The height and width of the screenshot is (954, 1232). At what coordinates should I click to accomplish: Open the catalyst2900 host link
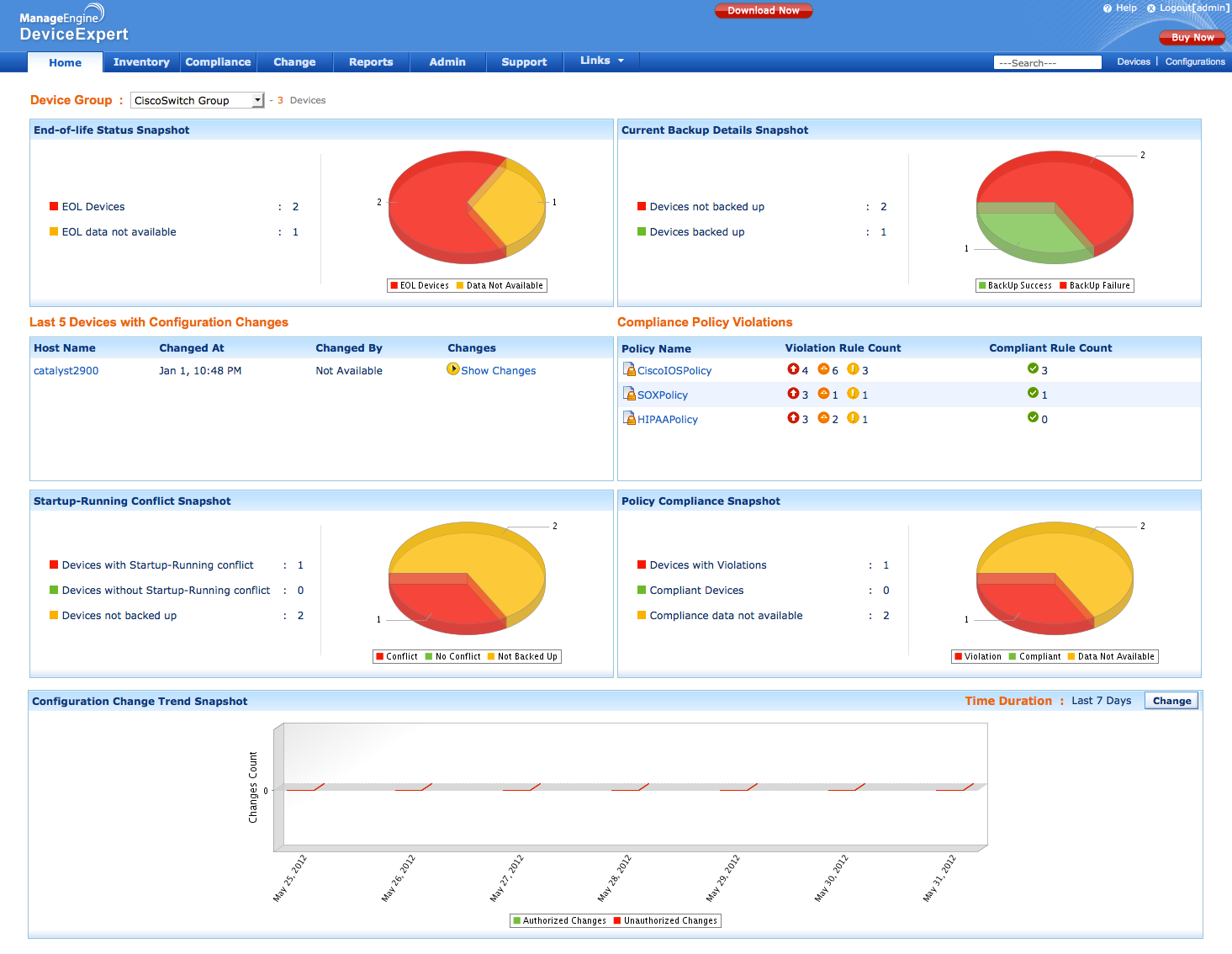[66, 371]
